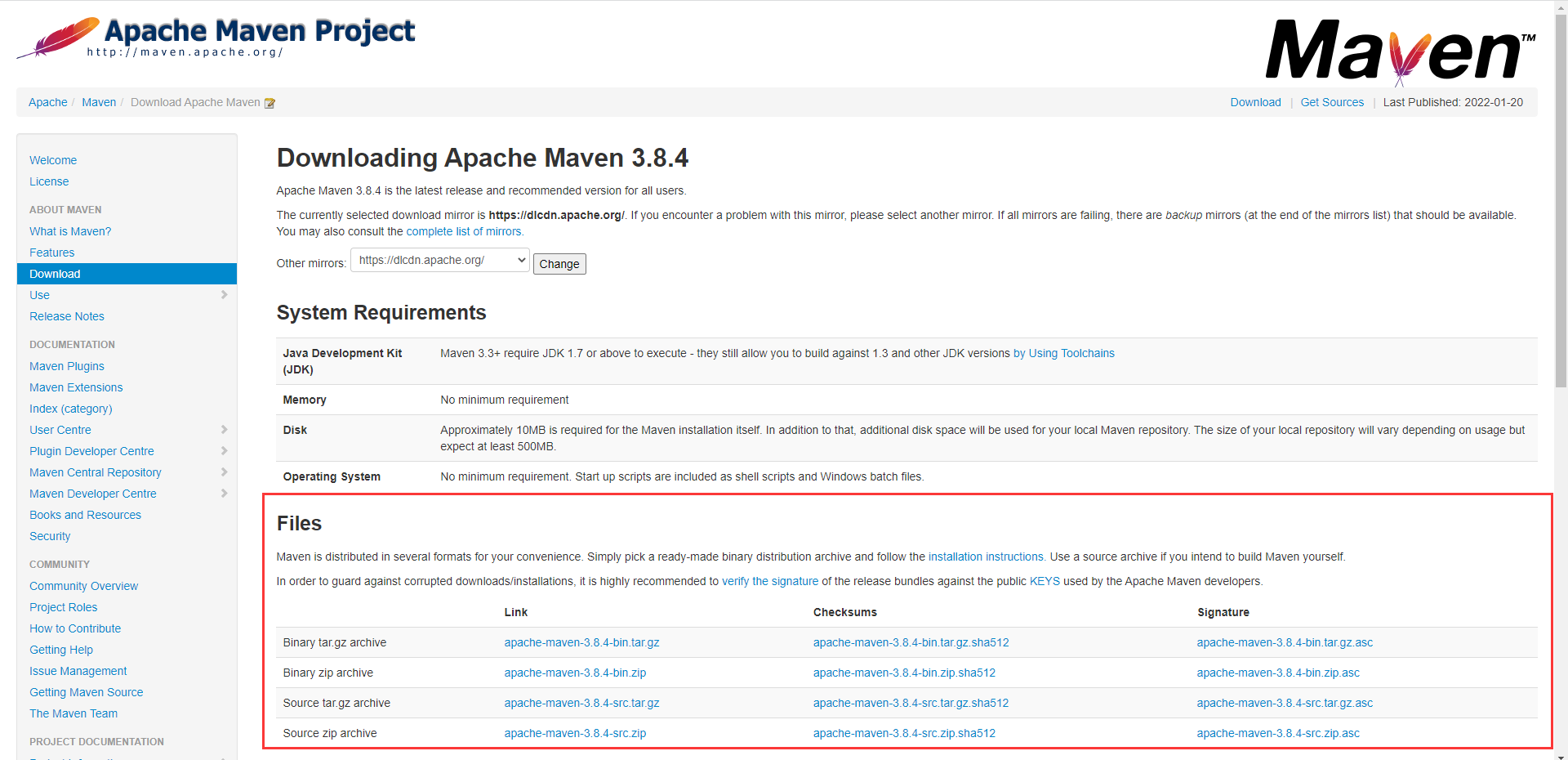Click the 'System Requirements' heading

pyautogui.click(x=381, y=313)
